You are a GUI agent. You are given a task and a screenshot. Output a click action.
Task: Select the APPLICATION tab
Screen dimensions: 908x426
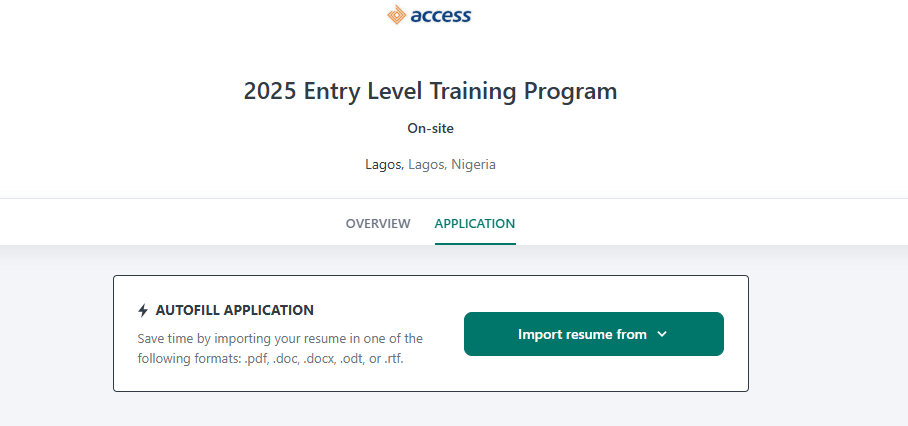point(475,223)
